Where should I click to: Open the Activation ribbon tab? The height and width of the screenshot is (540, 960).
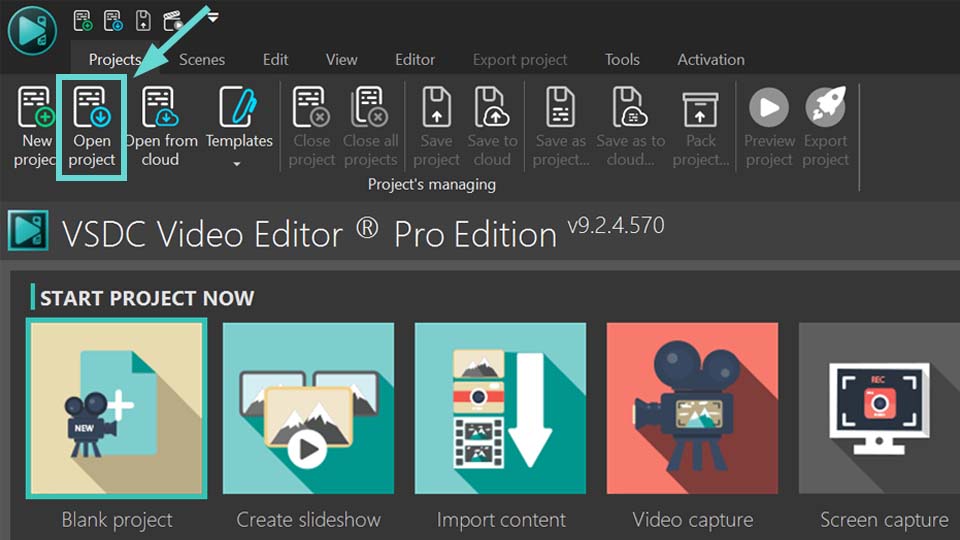coord(711,59)
